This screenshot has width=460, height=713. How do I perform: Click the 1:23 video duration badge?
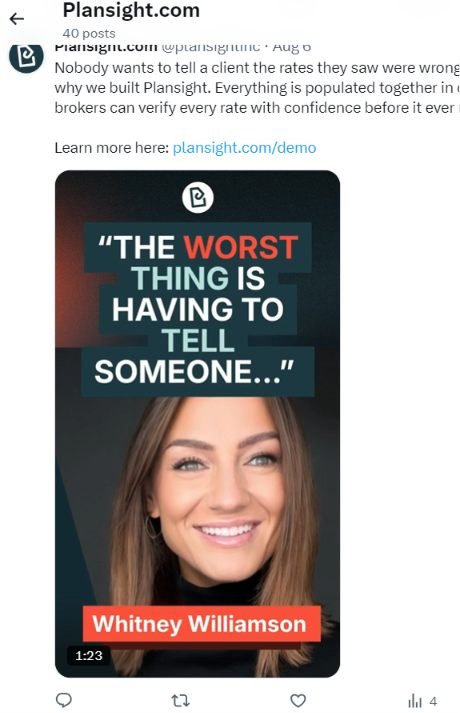[x=89, y=655]
